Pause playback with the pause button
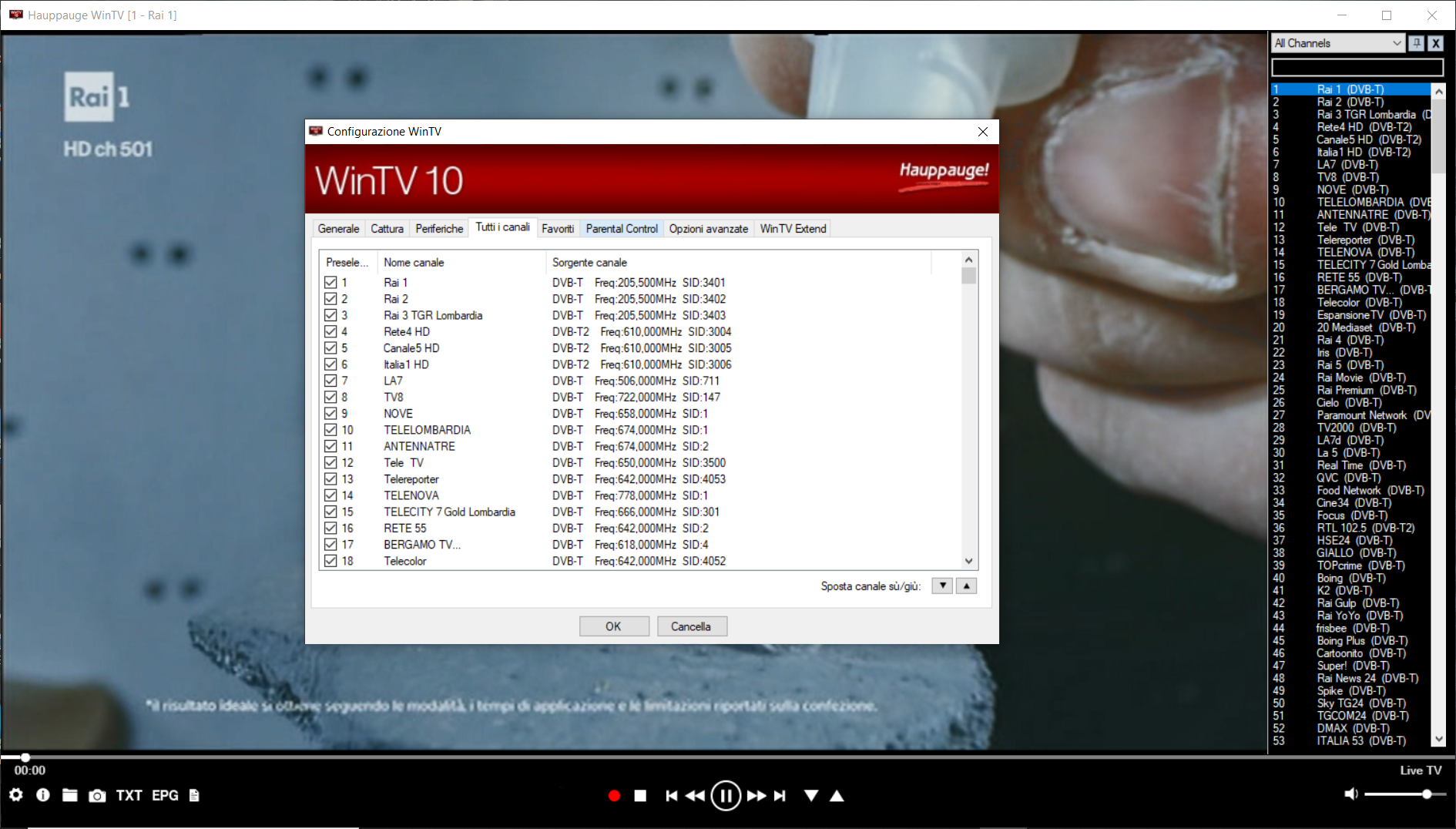 coord(725,796)
